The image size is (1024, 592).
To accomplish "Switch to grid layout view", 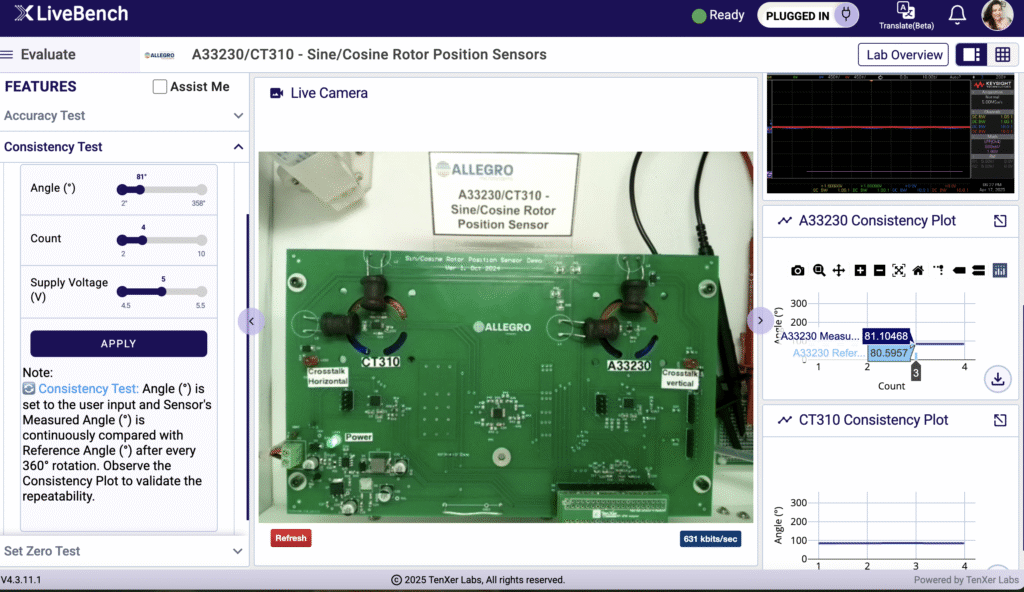I will tap(1002, 54).
